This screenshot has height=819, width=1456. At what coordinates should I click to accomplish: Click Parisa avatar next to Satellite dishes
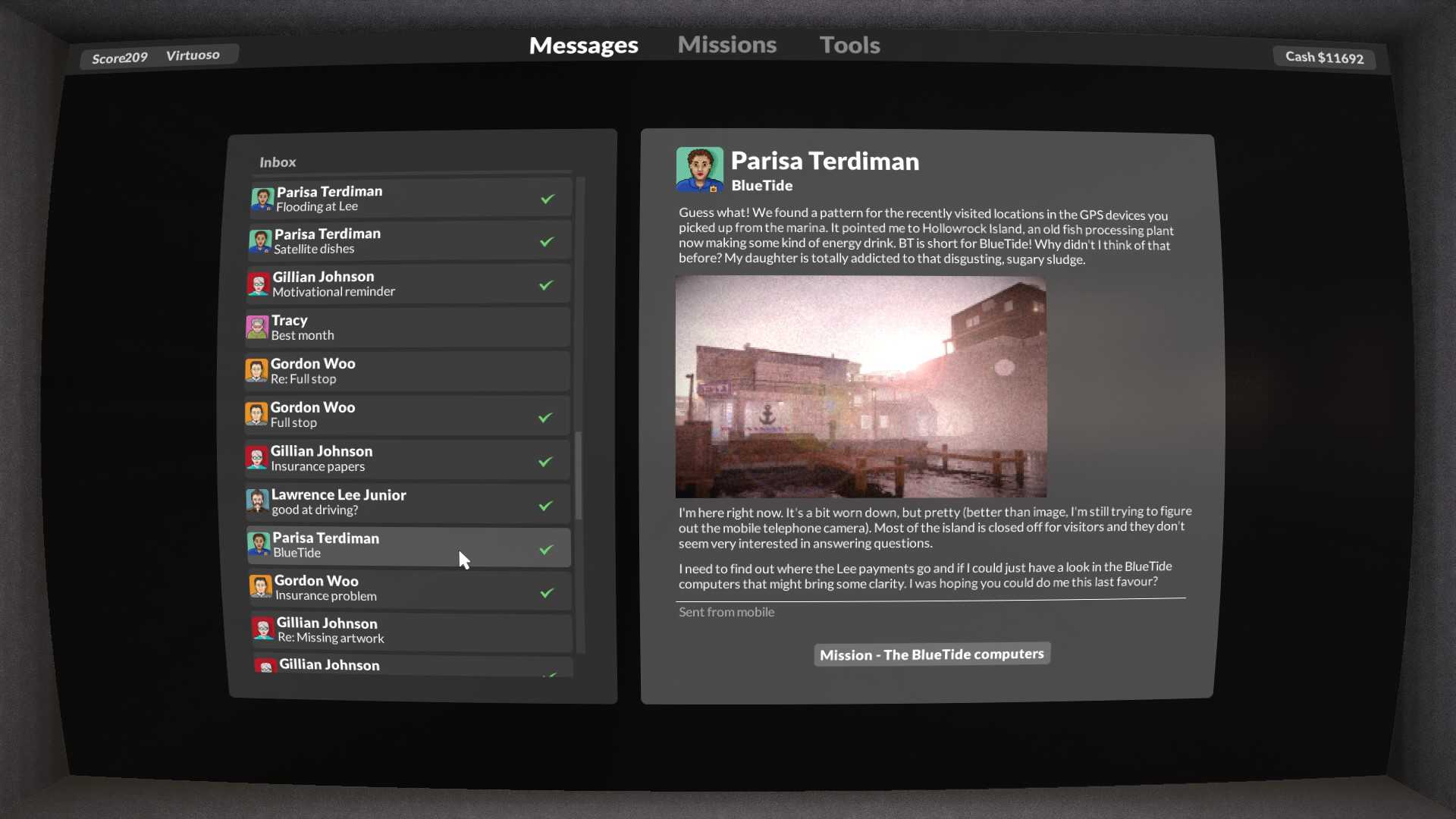click(x=260, y=242)
